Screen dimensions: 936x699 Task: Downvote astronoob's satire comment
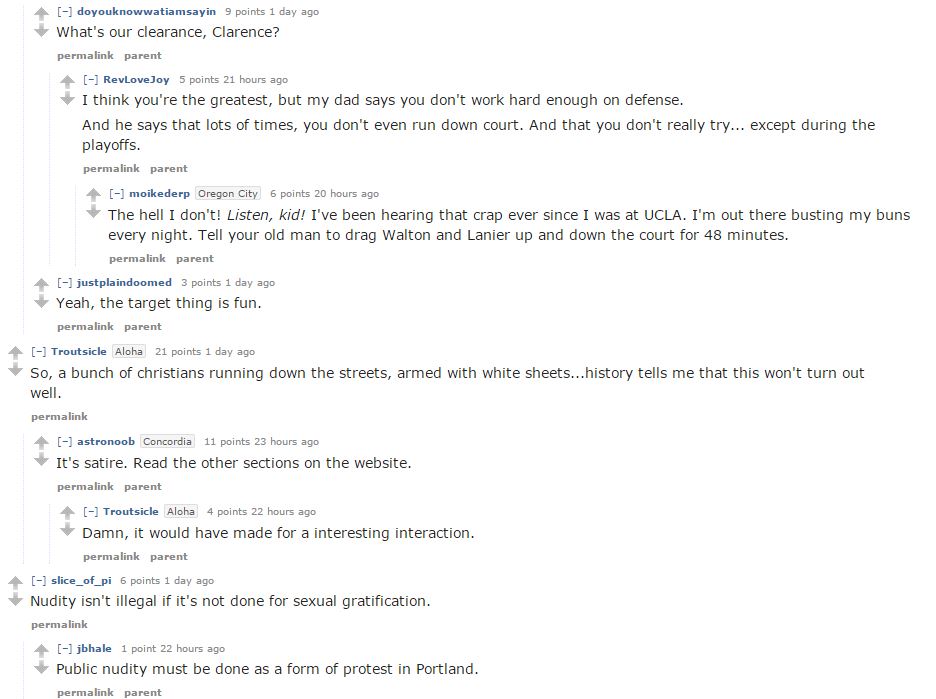pos(41,460)
